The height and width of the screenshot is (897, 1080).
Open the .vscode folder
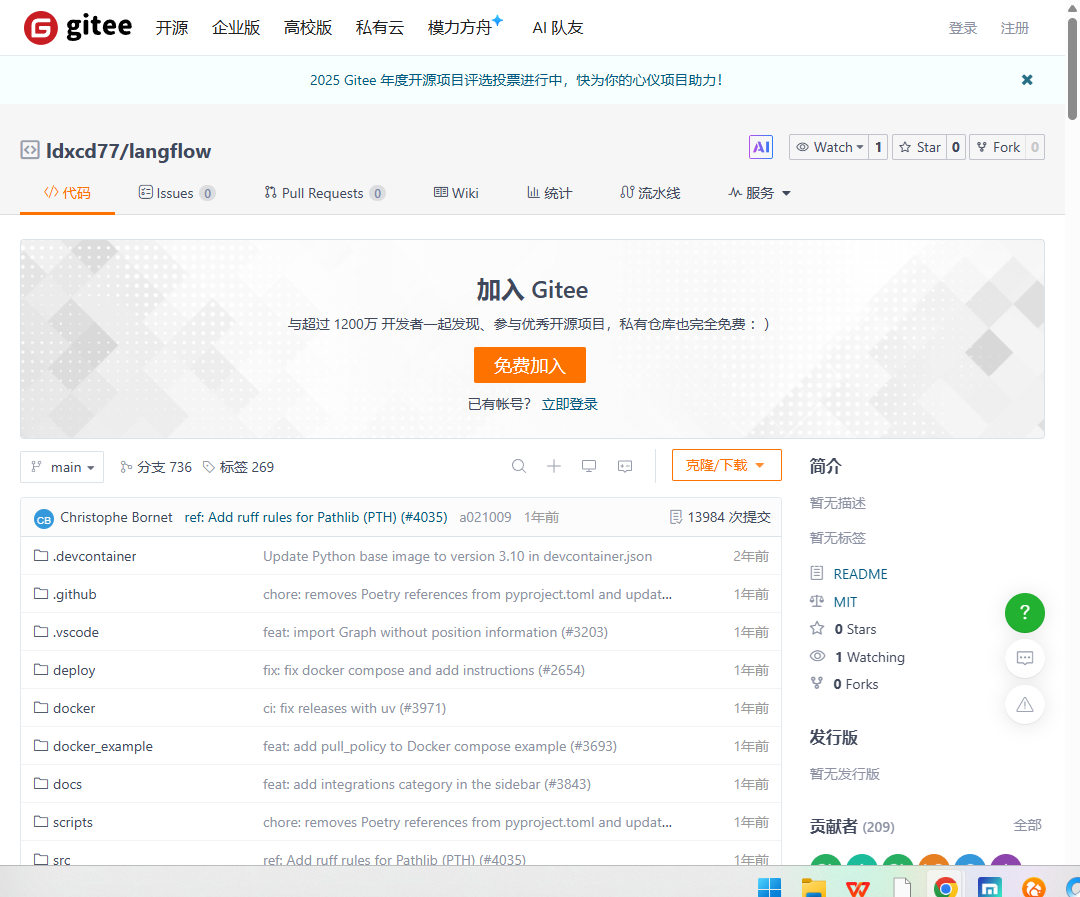pyautogui.click(x=76, y=632)
